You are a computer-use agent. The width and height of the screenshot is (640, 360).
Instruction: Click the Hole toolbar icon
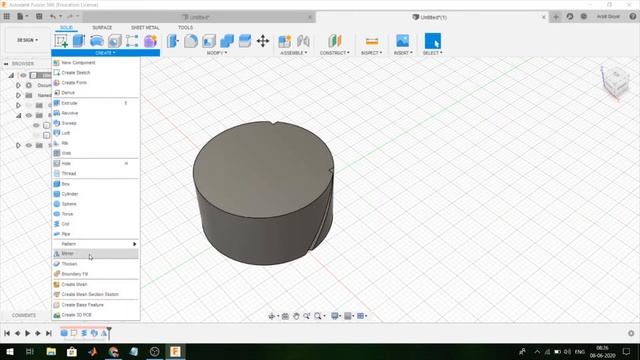pos(115,41)
